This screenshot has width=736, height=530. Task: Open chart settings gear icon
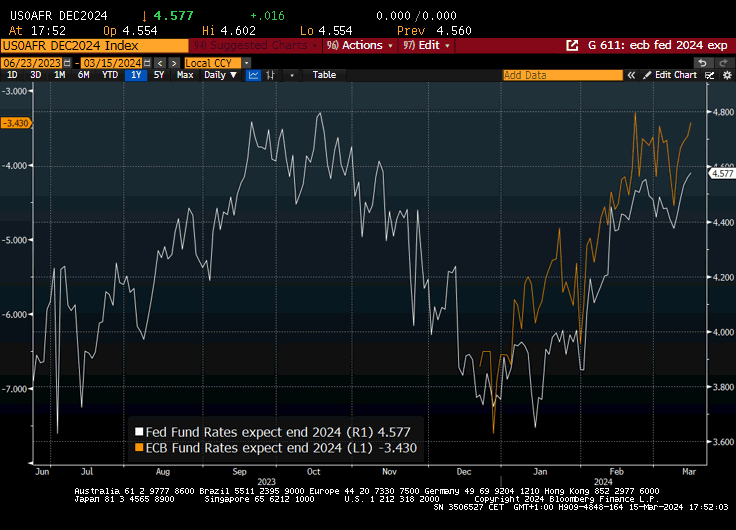[727, 75]
